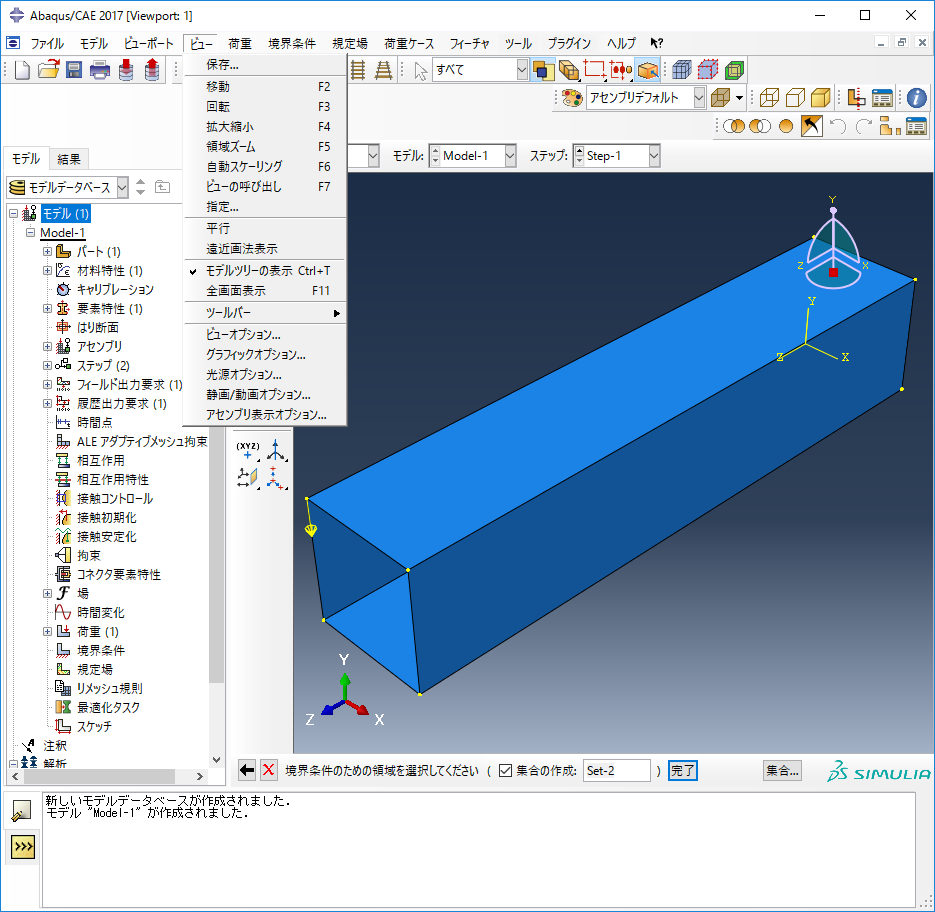Click the database export icon with red up arrow
The height and width of the screenshot is (912, 935).
(152, 70)
